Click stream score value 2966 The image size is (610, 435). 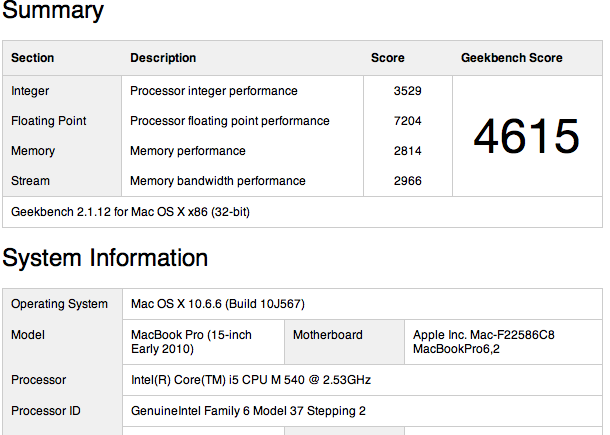(407, 181)
